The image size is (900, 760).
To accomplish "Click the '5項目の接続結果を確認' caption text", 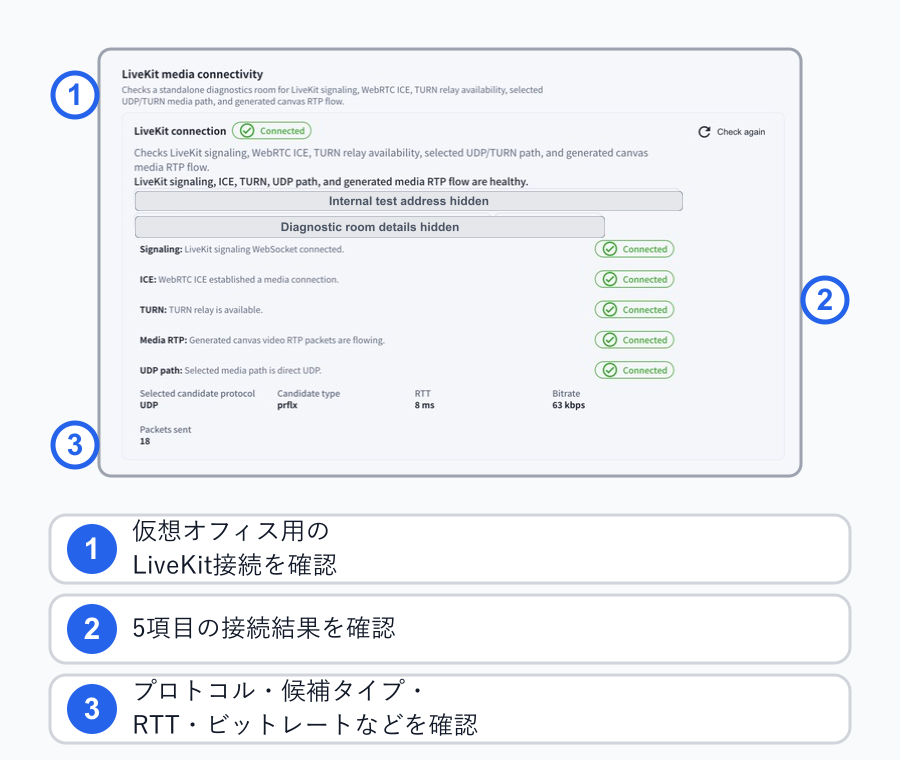I will [x=263, y=628].
